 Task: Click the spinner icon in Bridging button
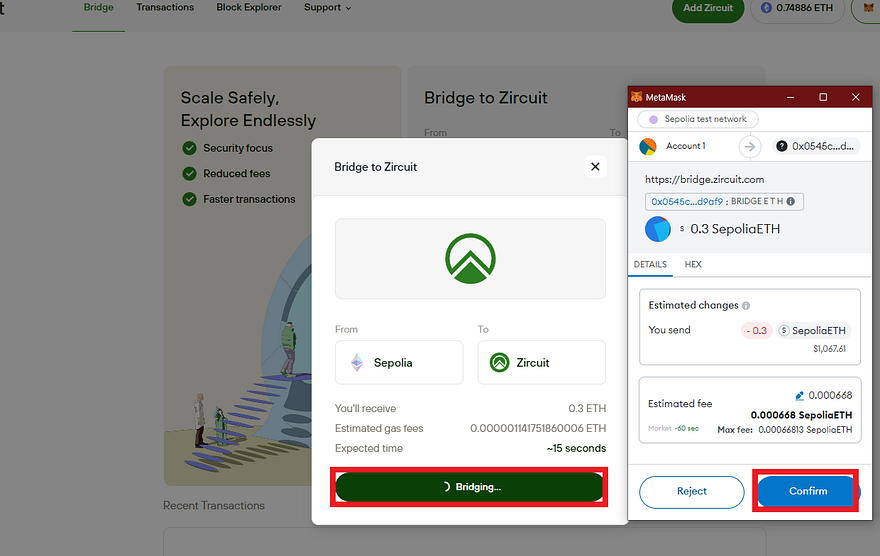(x=446, y=487)
